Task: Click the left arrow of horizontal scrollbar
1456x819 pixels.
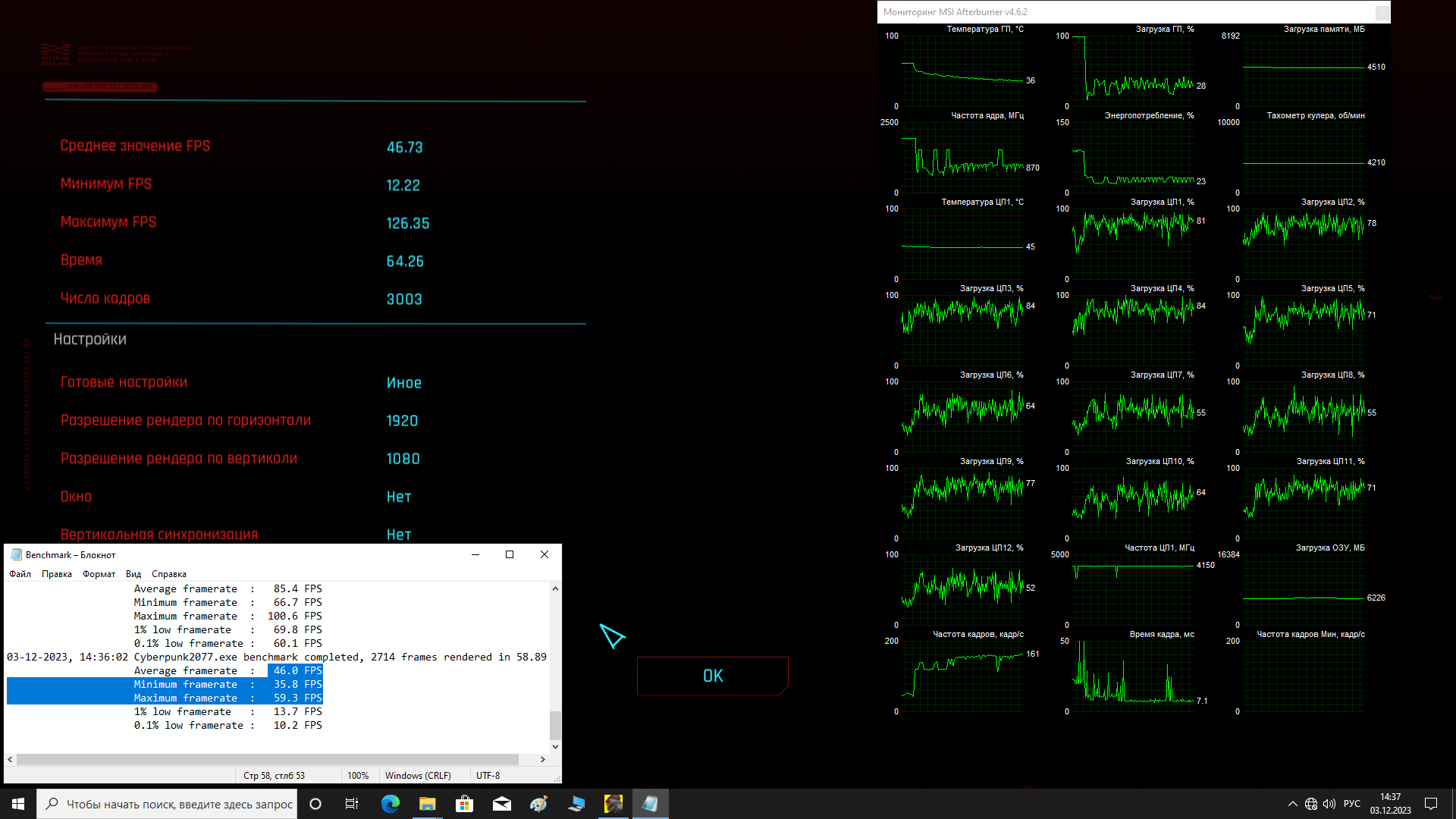Action: pyautogui.click(x=10, y=759)
